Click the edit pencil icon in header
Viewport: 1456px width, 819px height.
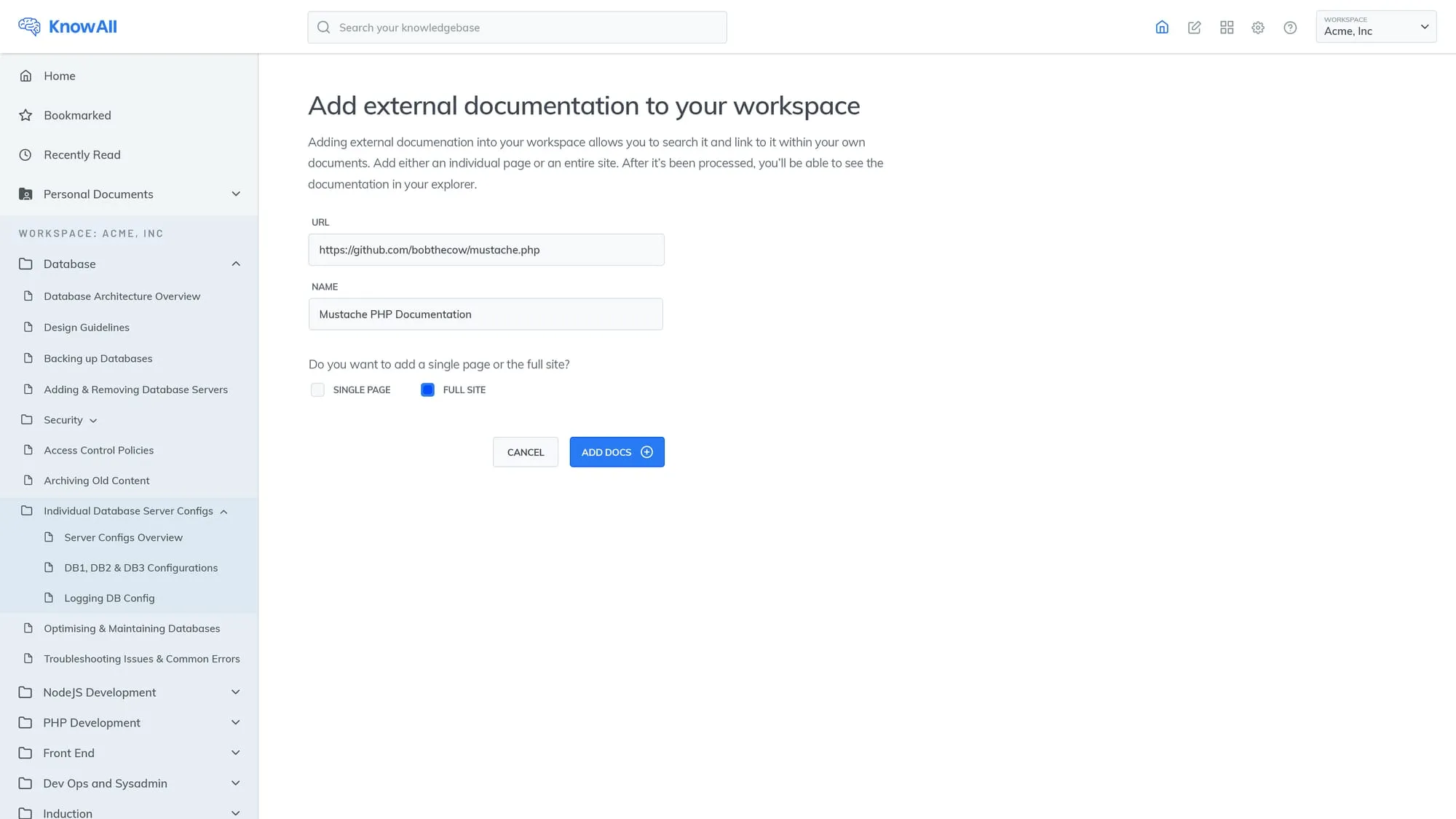[1194, 28]
